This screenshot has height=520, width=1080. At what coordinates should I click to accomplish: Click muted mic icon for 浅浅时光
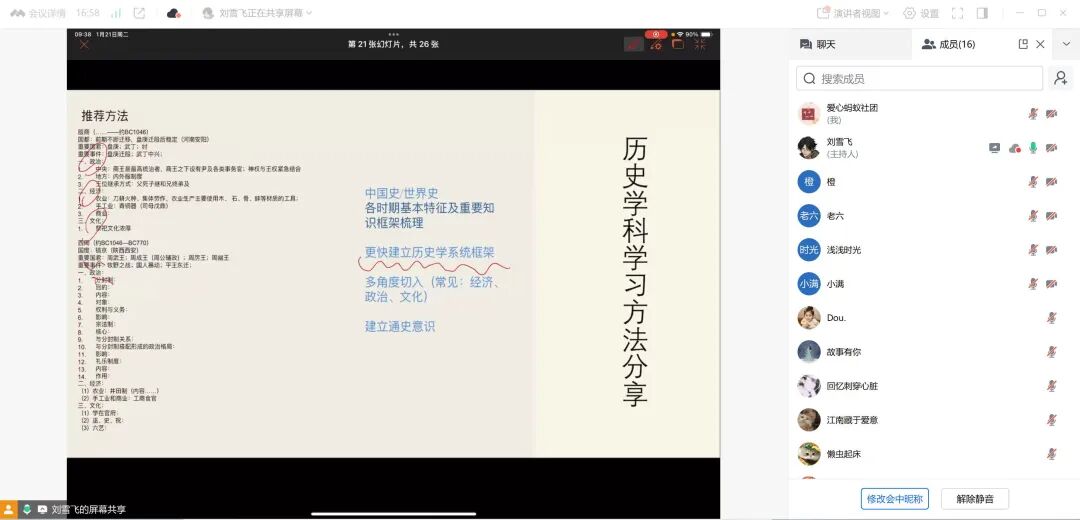tap(1033, 249)
